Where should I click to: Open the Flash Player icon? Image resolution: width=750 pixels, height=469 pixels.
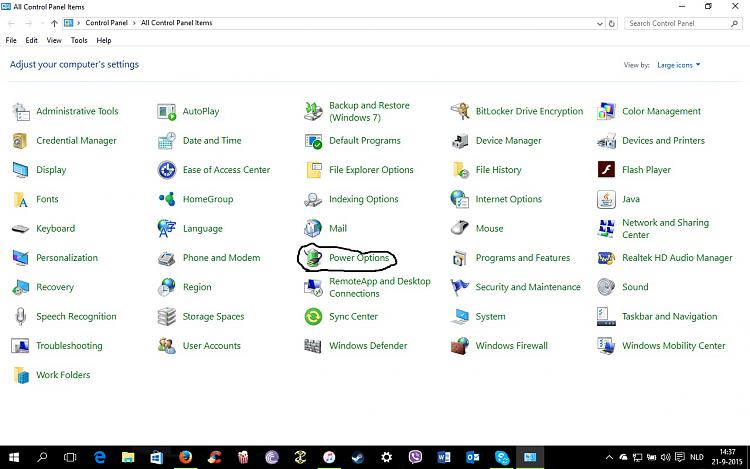tap(606, 169)
